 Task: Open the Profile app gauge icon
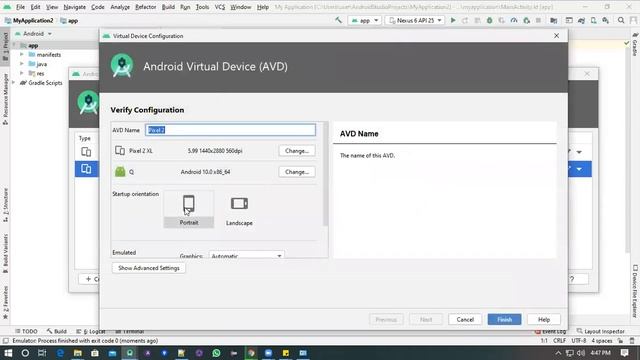(514, 20)
